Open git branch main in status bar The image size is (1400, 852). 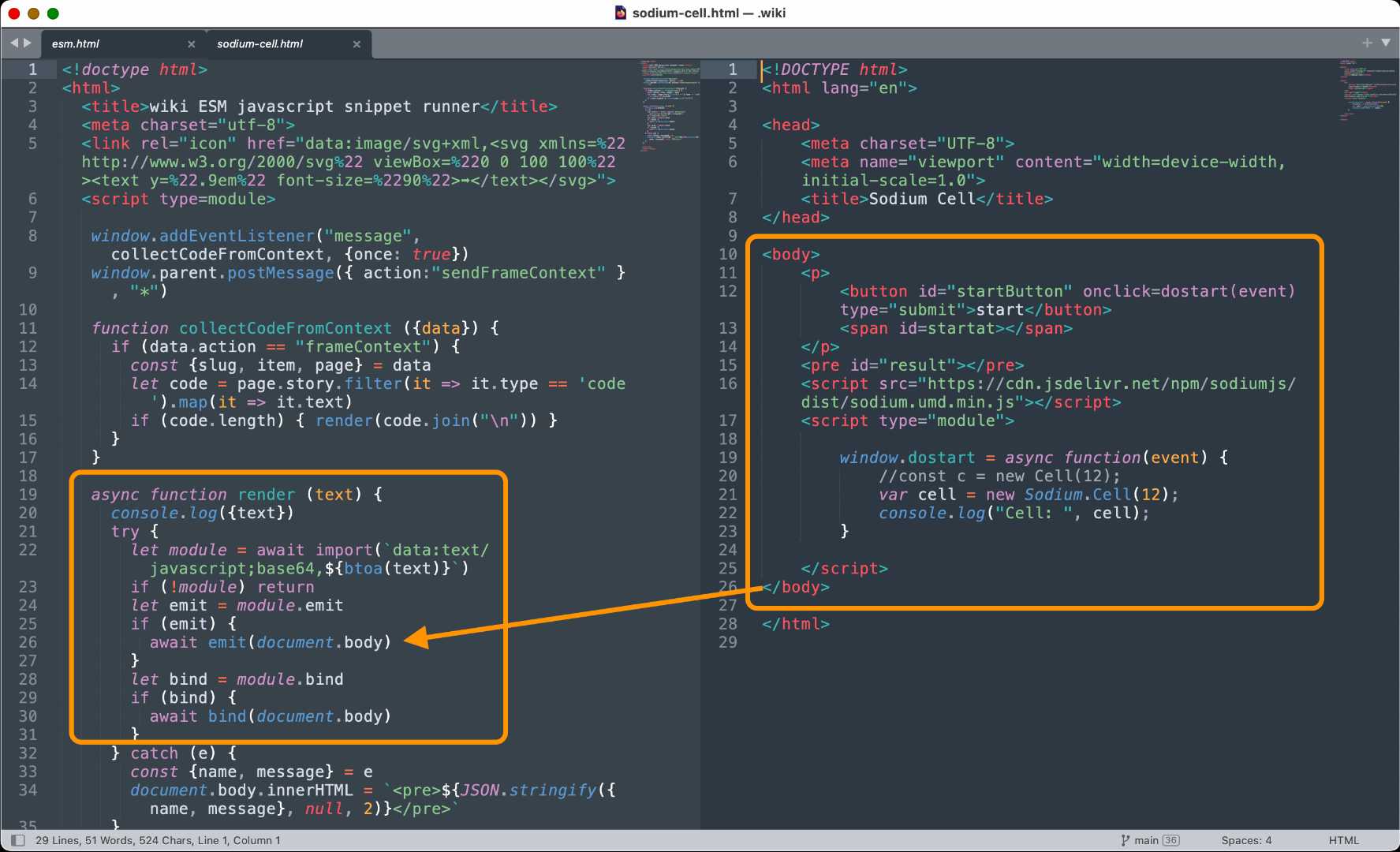1140,840
